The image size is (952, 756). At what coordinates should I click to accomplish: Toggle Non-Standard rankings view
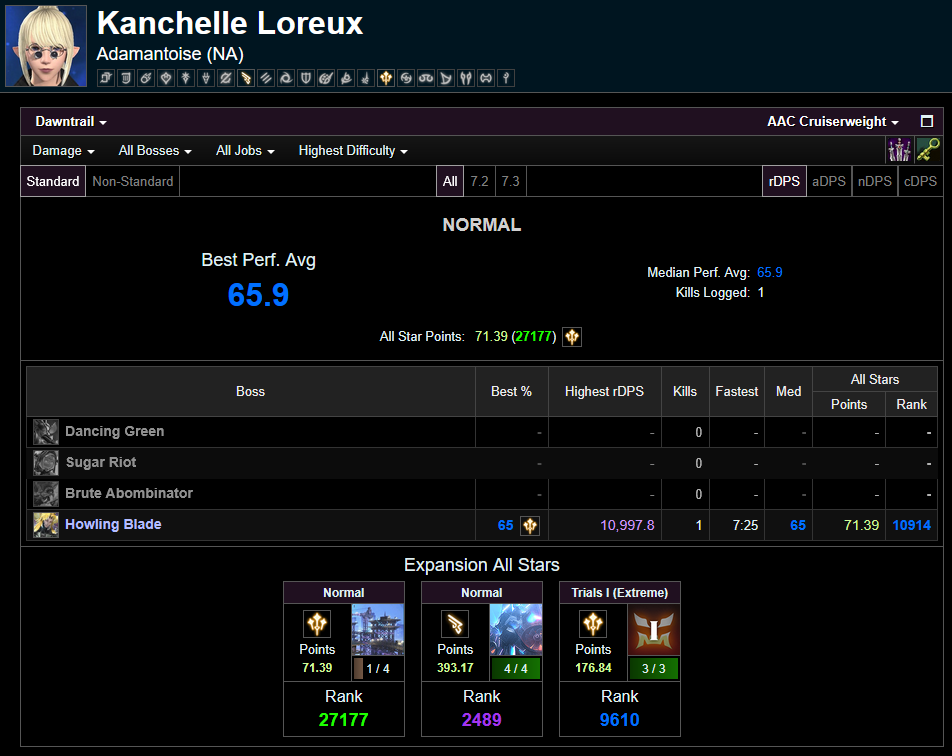pyautogui.click(x=132, y=181)
